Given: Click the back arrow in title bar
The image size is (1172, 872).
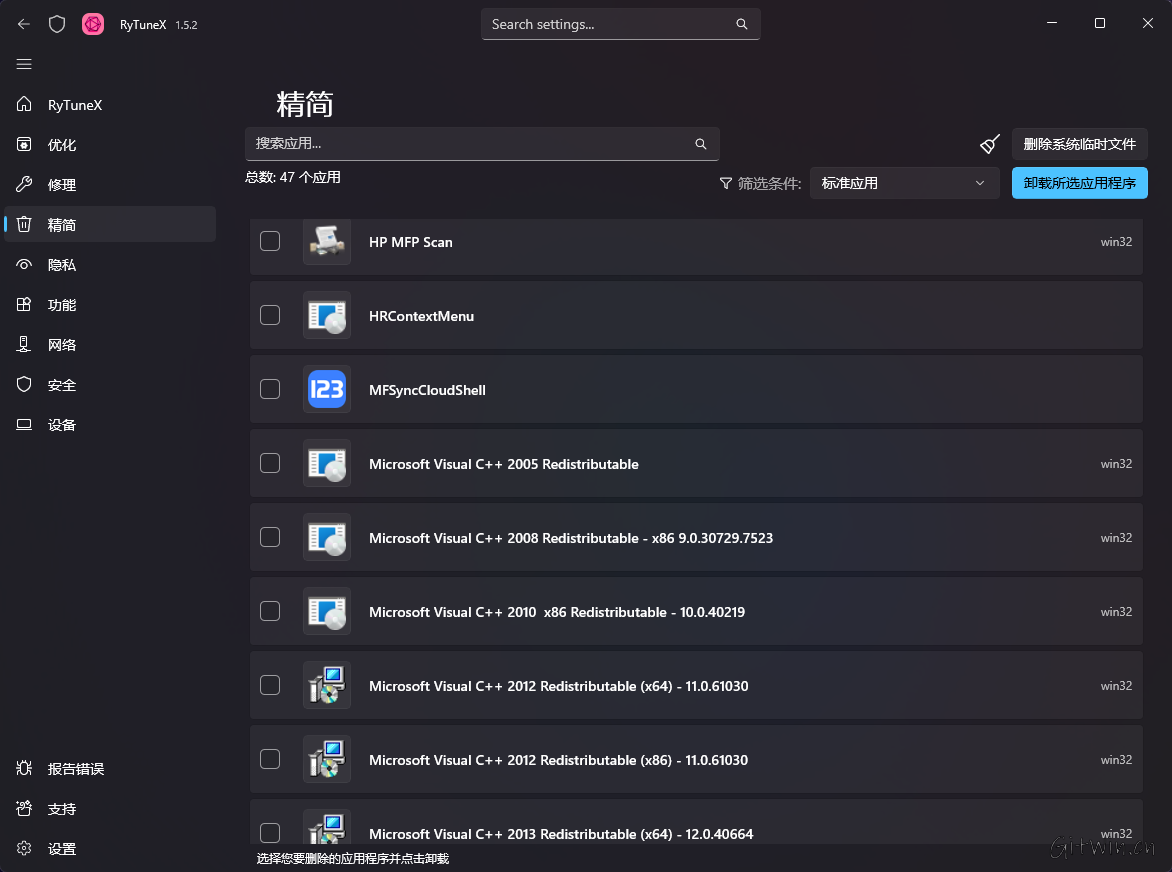Looking at the screenshot, I should point(24,24).
